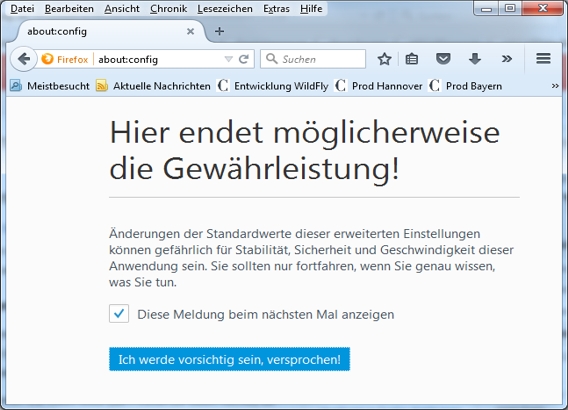Open the hamburger menu icon
The width and height of the screenshot is (568, 410).
pos(543,59)
